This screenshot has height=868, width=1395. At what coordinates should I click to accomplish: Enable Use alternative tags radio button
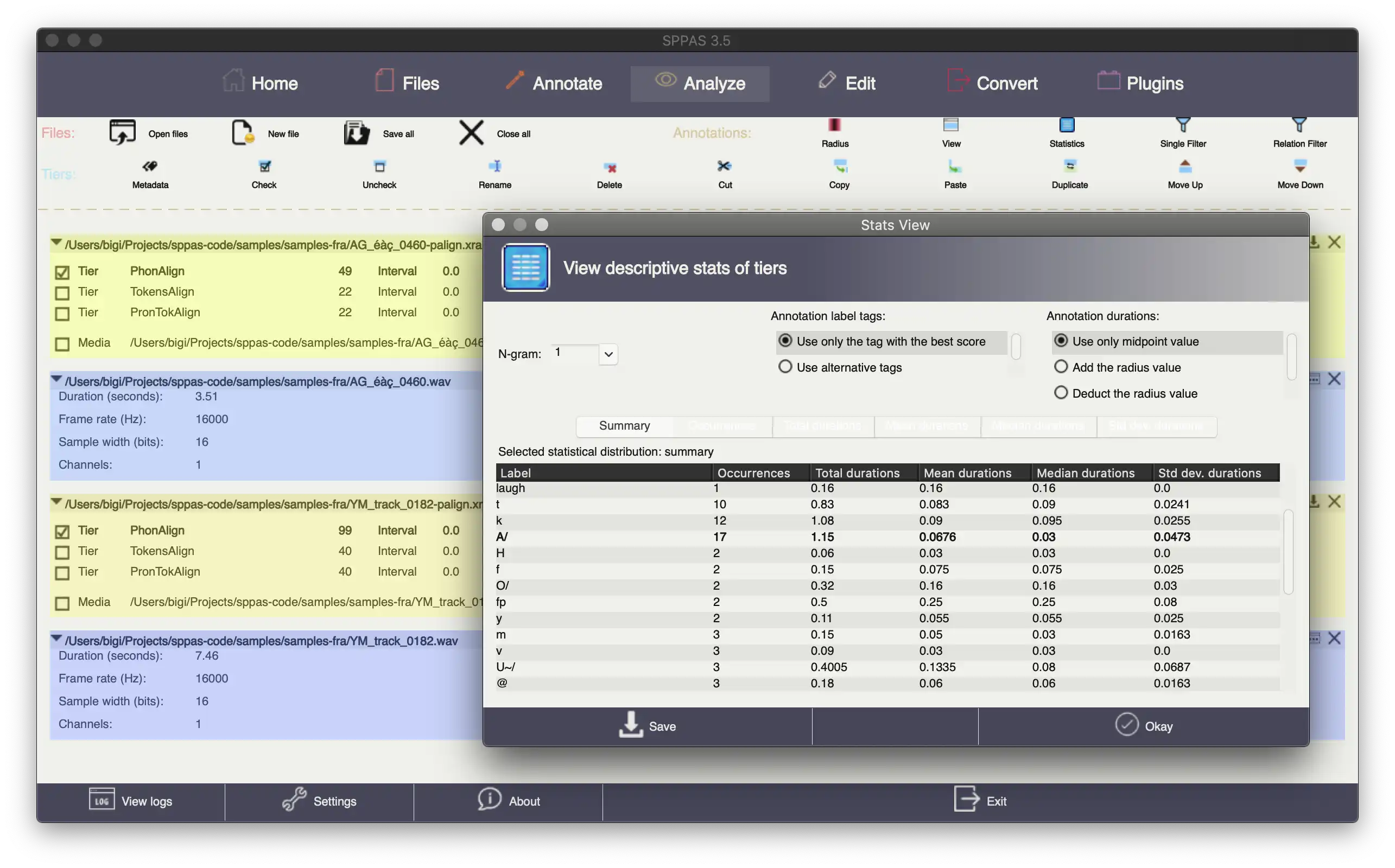pos(785,367)
